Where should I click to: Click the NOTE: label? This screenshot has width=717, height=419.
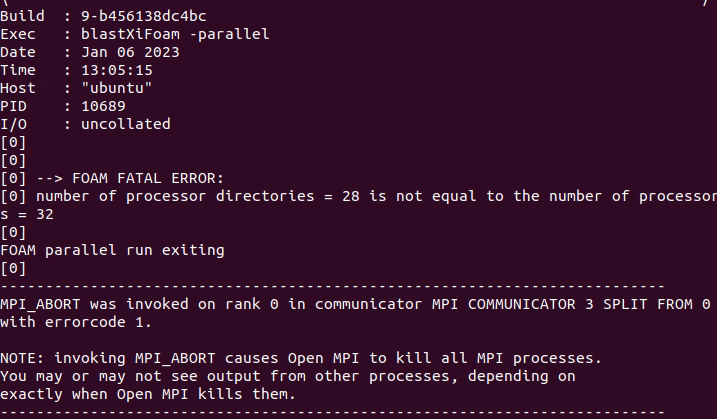point(22,358)
